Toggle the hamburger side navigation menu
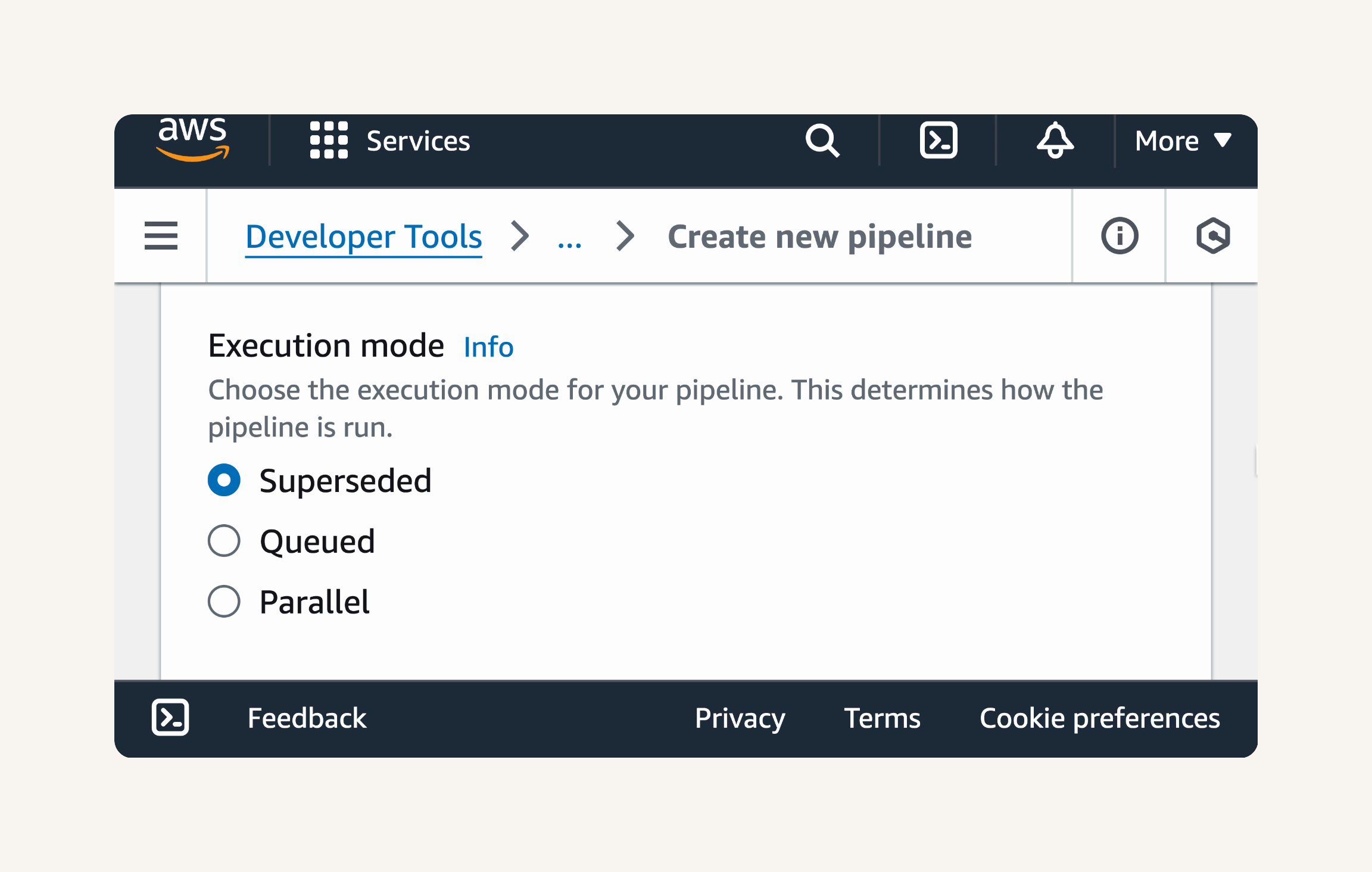This screenshot has width=1372, height=872. pyautogui.click(x=161, y=236)
